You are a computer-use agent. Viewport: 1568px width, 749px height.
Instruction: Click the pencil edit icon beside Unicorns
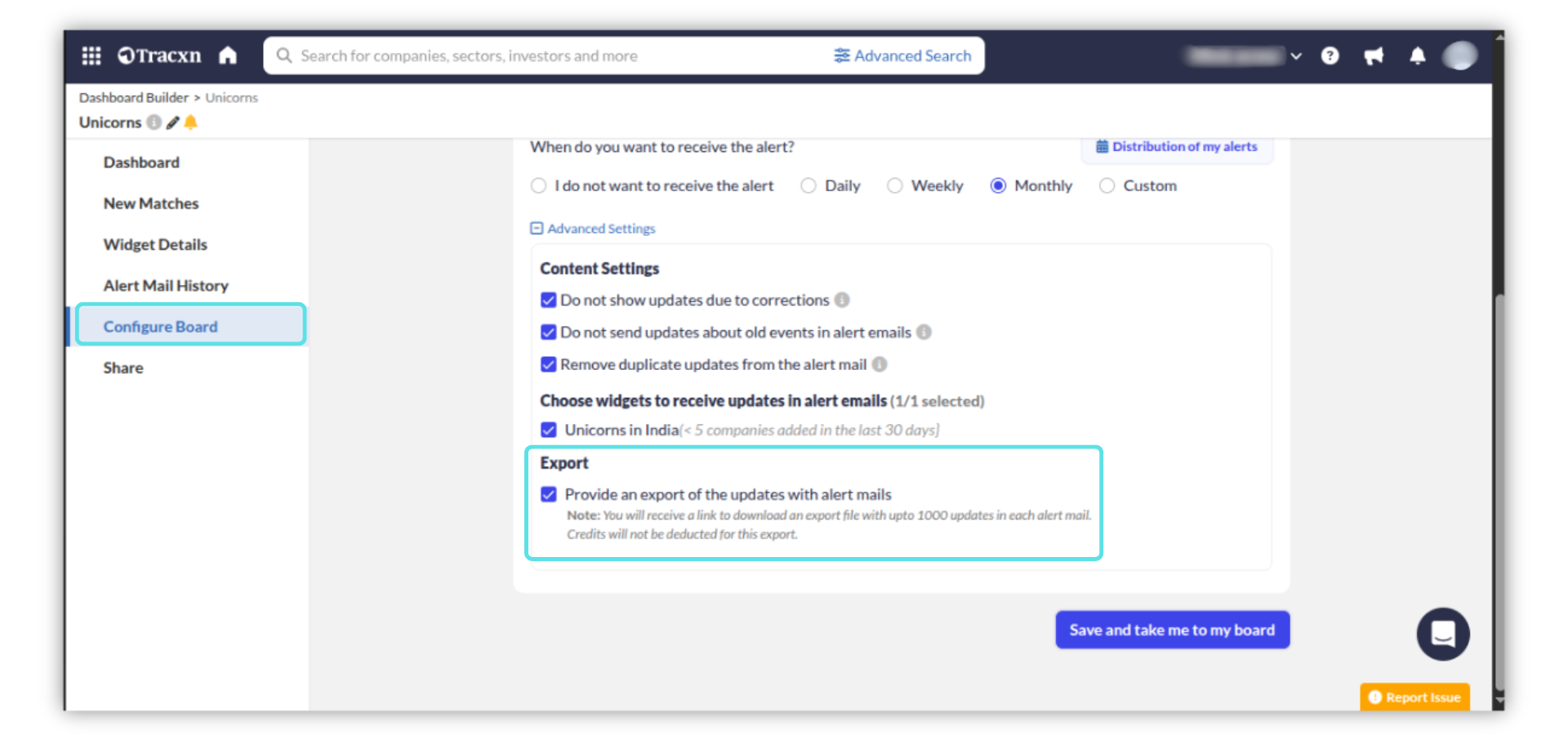pyautogui.click(x=172, y=123)
